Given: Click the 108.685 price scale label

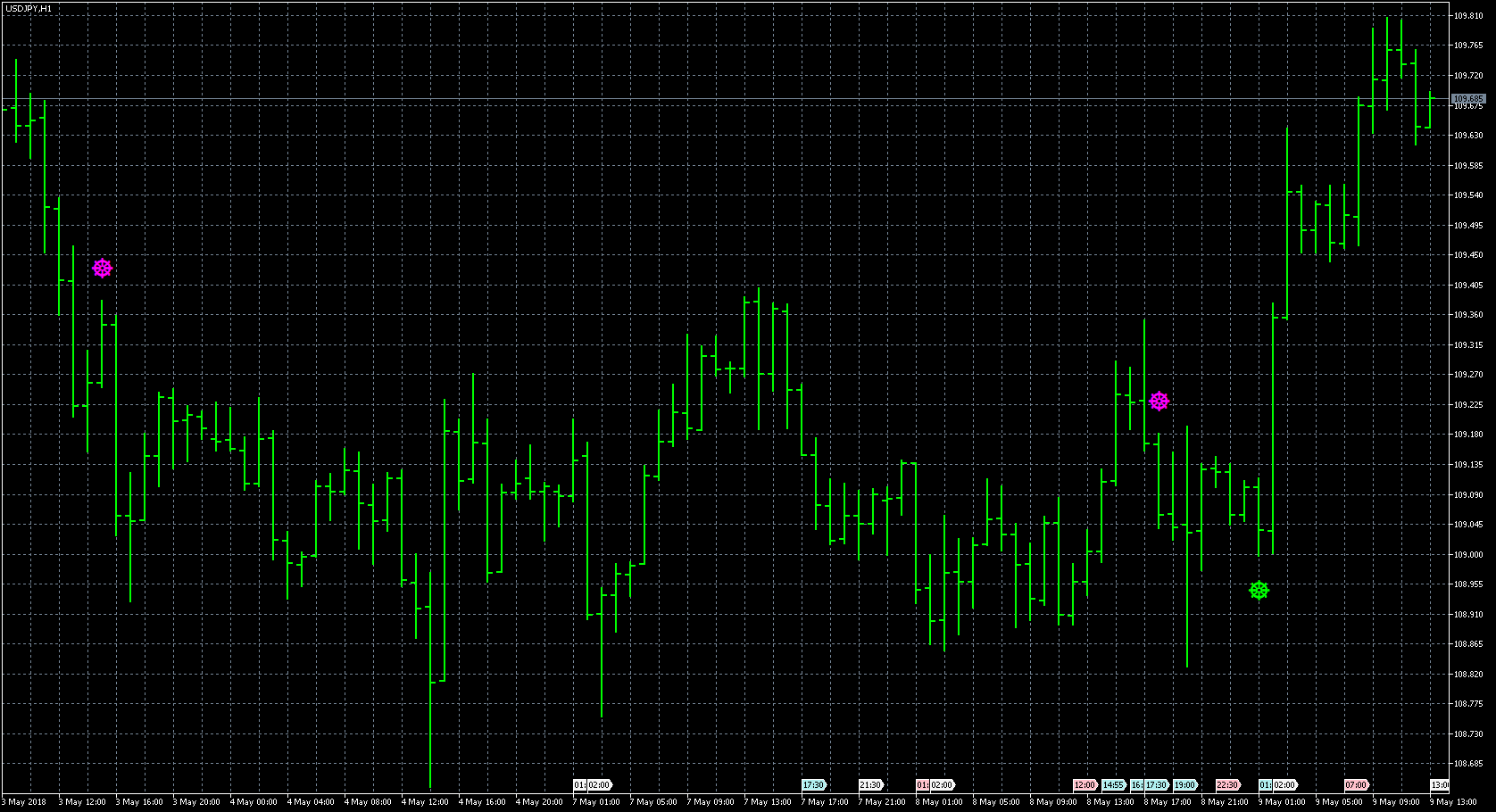Looking at the screenshot, I should (x=1468, y=763).
